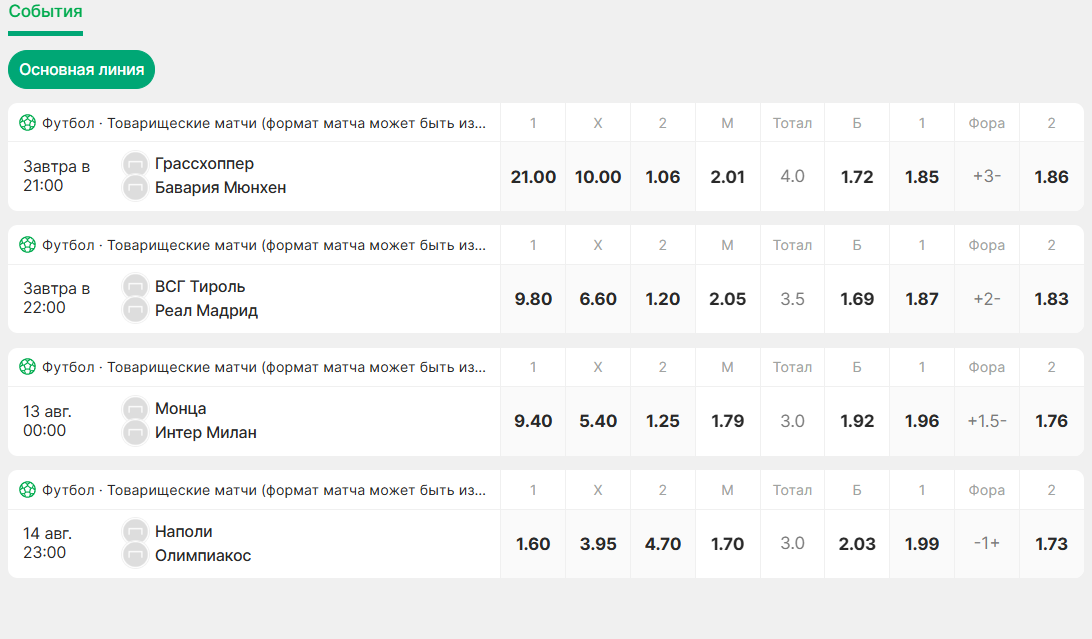Image resolution: width=1092 pixels, height=639 pixels.
Task: Select handicap 2 odds 1.86
Action: (1051, 177)
